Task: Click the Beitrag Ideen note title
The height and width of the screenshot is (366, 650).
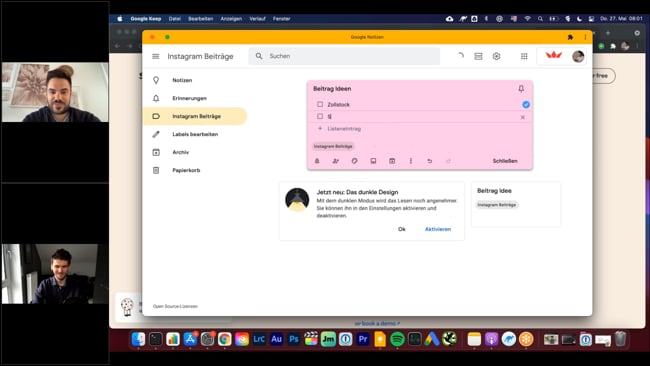Action: 332,89
